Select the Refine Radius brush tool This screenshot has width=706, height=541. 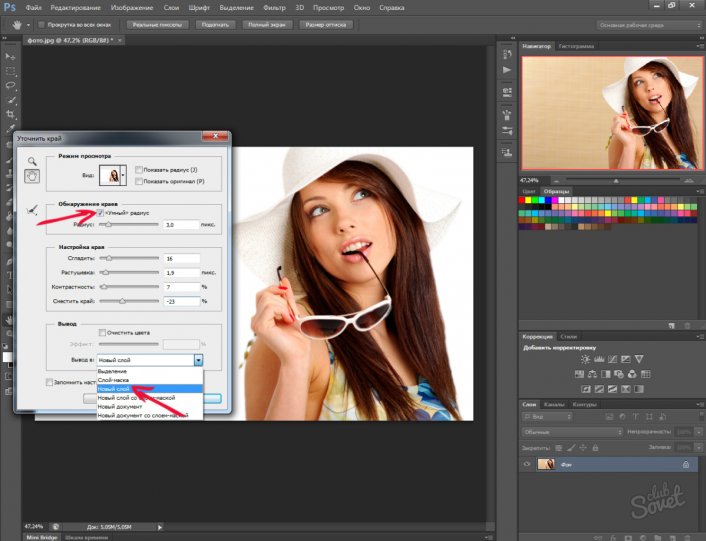point(32,210)
